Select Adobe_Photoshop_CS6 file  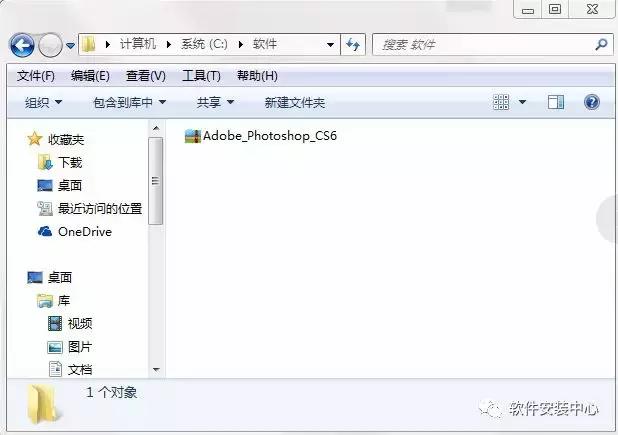pos(261,136)
